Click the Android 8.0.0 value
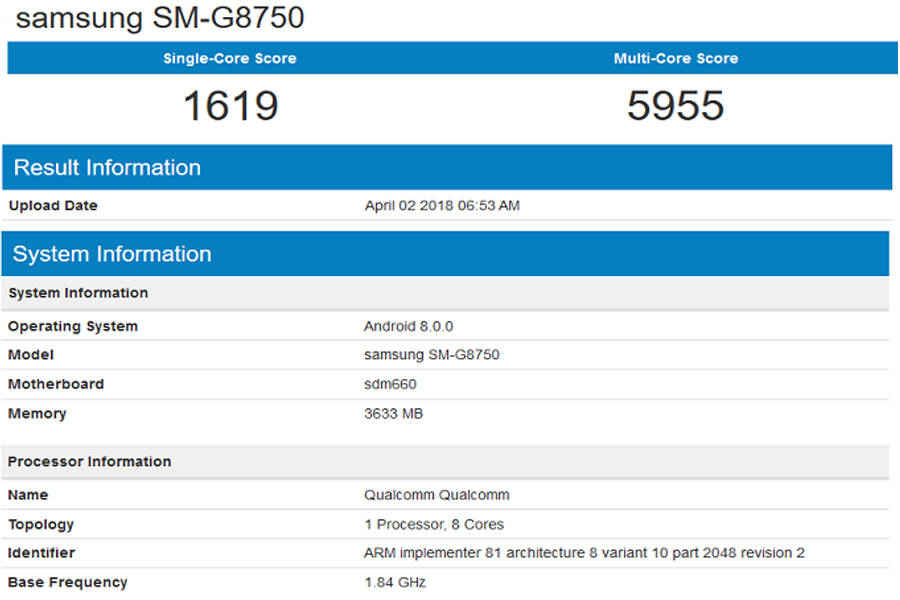Screen dimensions: 900x600 click(x=409, y=326)
